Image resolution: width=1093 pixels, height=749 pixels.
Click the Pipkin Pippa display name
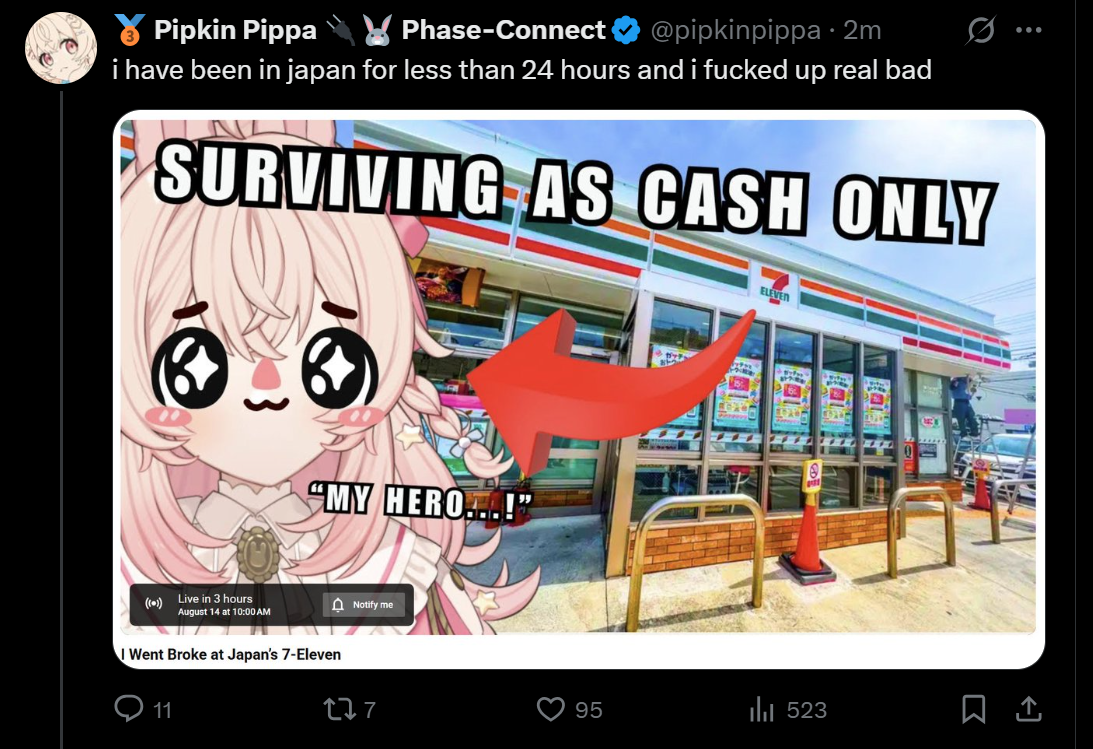coord(235,31)
